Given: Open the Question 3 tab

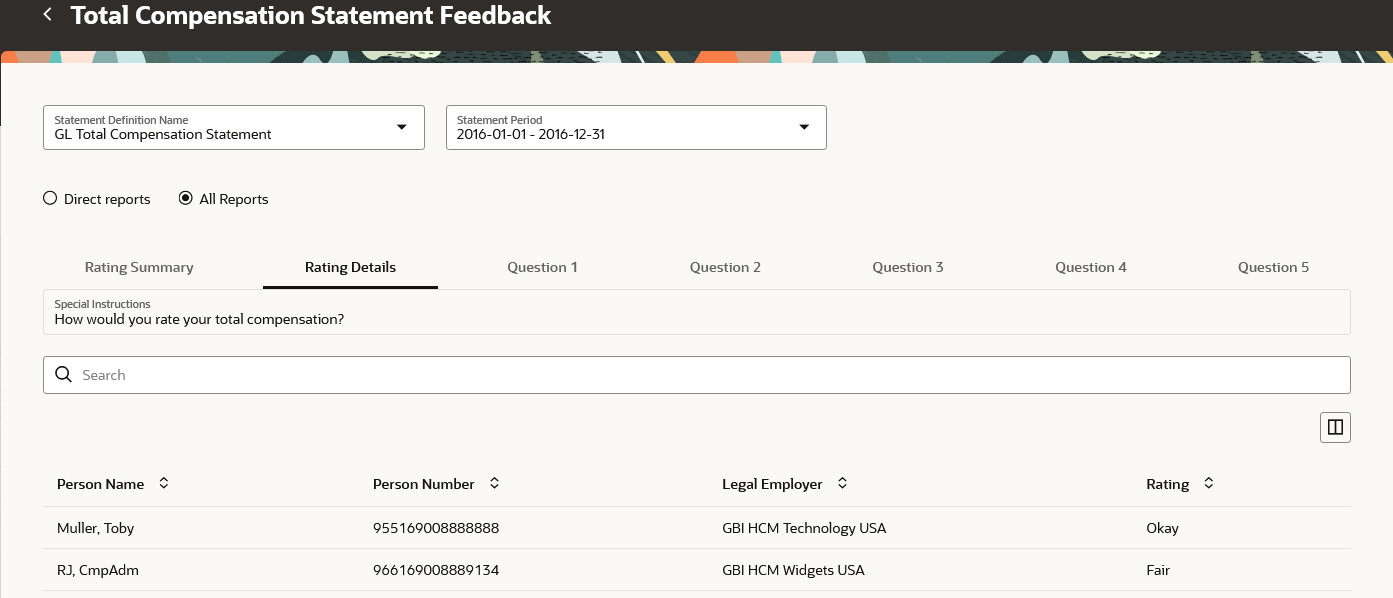Looking at the screenshot, I should click(908, 267).
